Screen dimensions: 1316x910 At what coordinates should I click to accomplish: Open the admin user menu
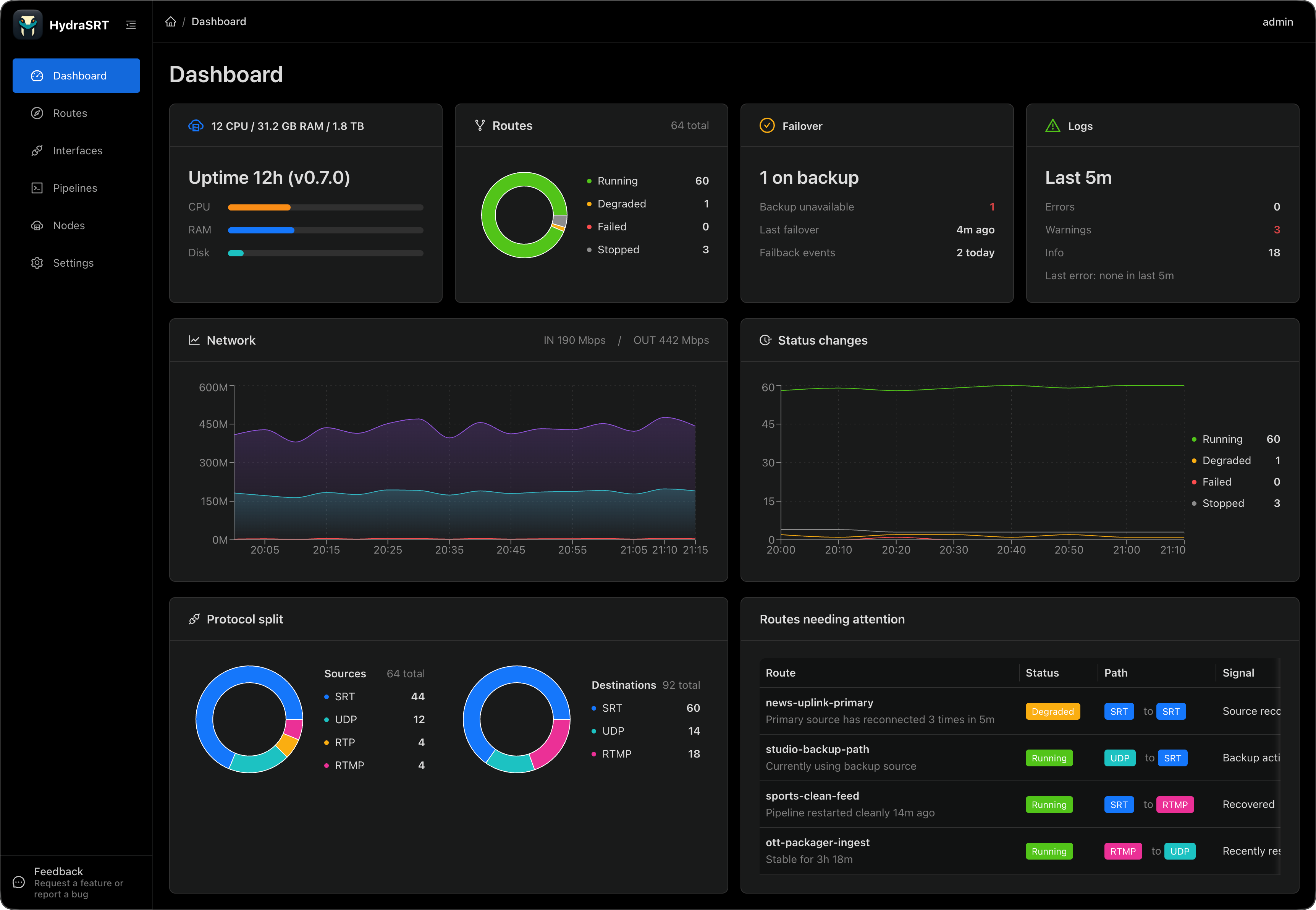coord(1277,22)
